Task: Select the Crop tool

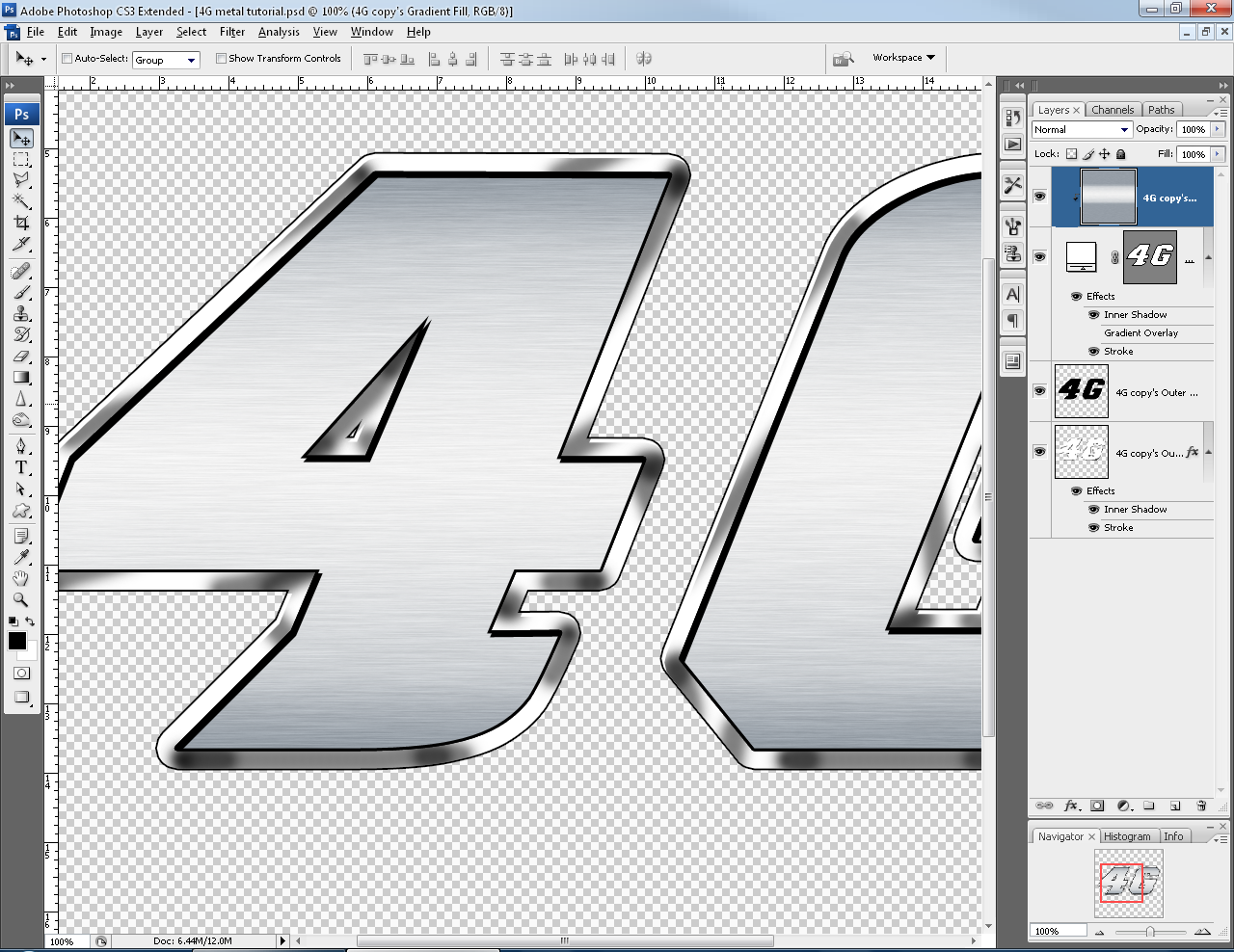Action: [21, 223]
